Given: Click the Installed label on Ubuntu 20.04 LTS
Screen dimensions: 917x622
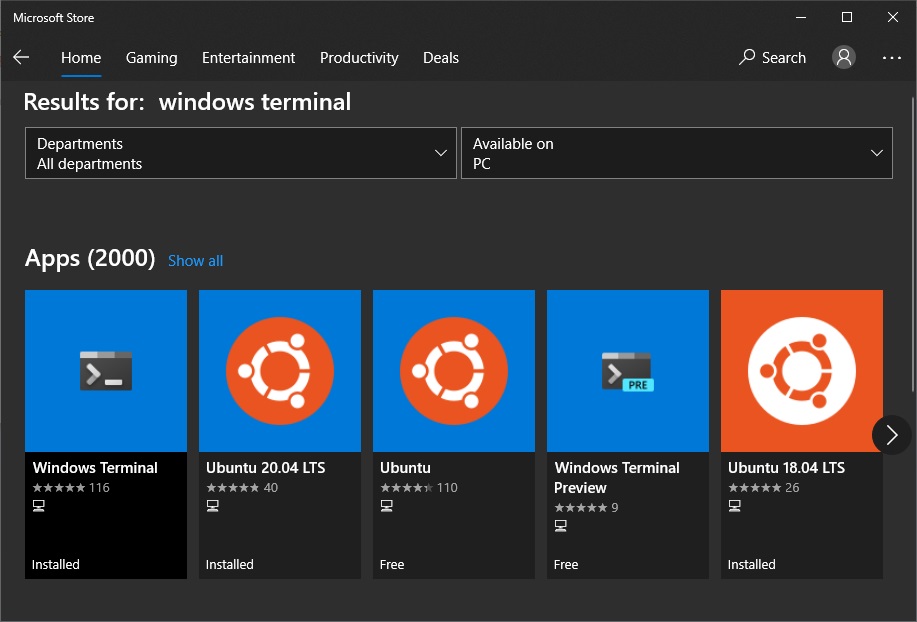Looking at the screenshot, I should 229,565.
